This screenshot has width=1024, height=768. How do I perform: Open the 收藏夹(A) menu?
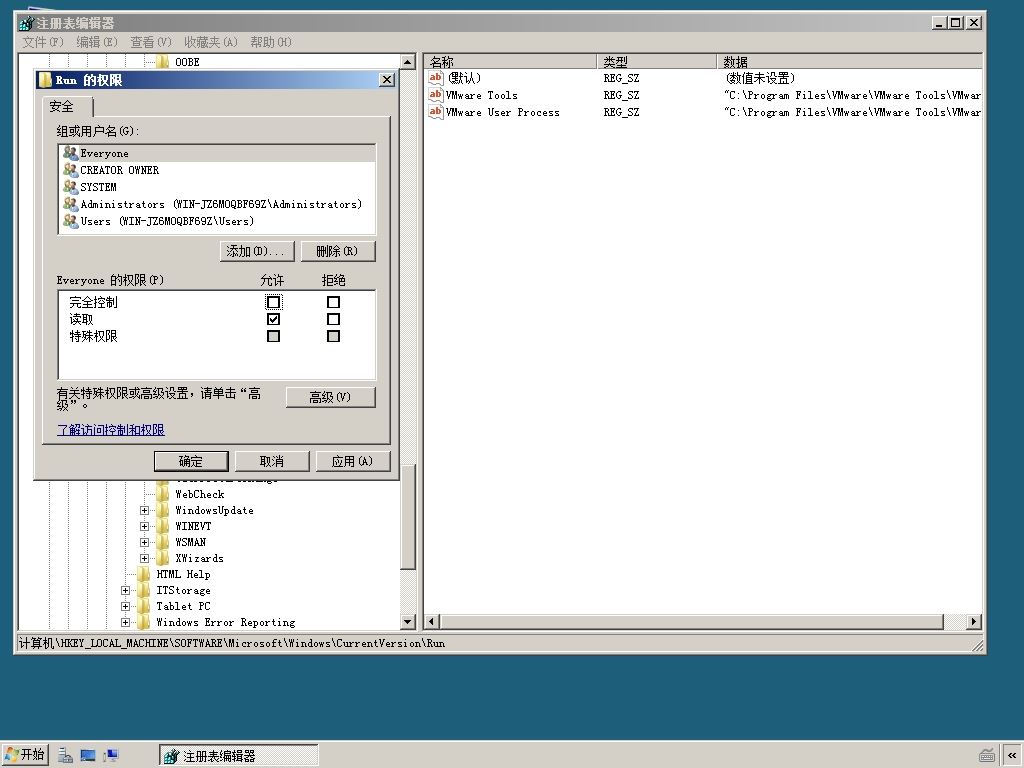coord(210,42)
